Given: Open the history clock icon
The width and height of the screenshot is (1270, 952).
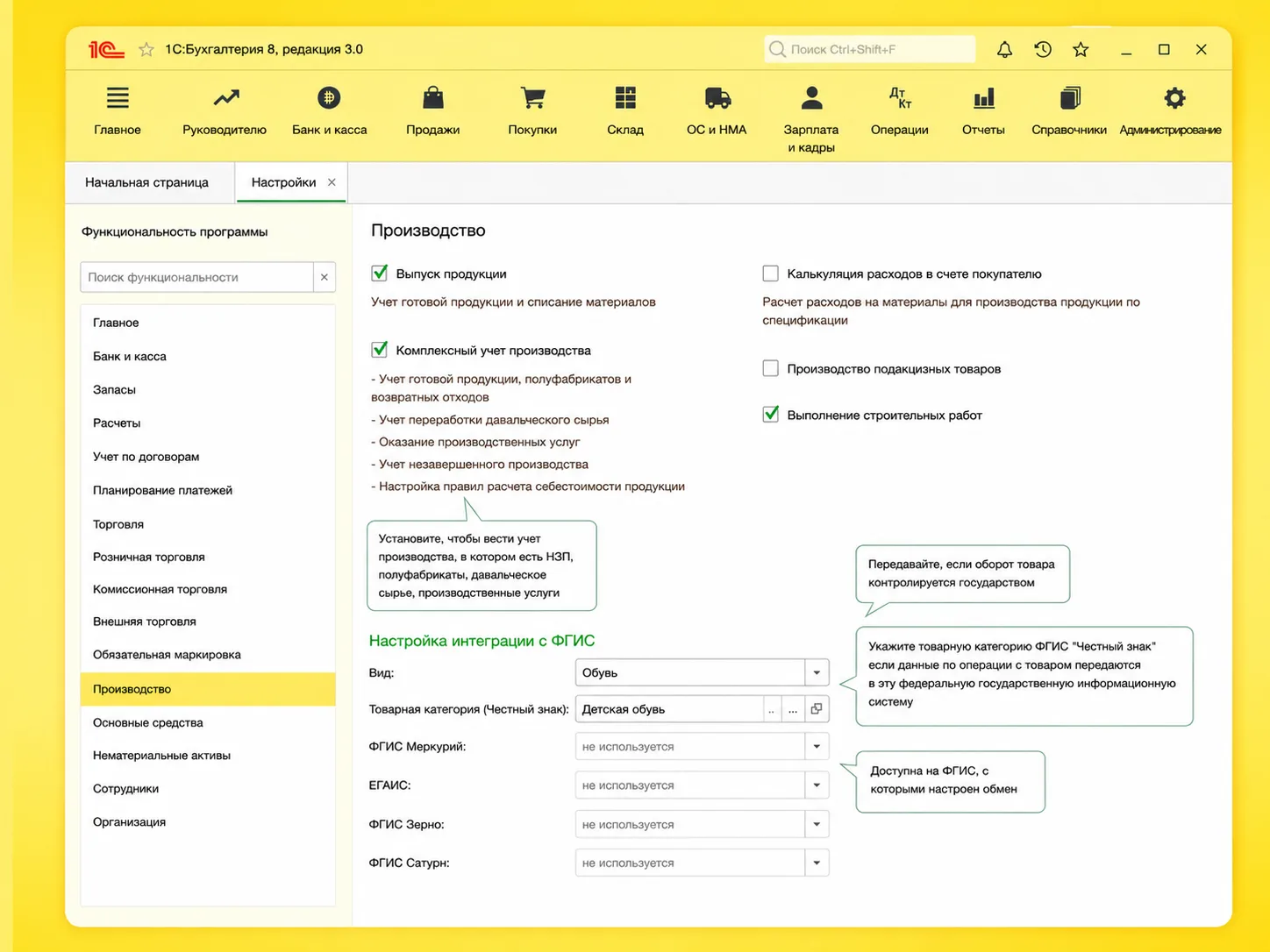Looking at the screenshot, I should click(1043, 49).
